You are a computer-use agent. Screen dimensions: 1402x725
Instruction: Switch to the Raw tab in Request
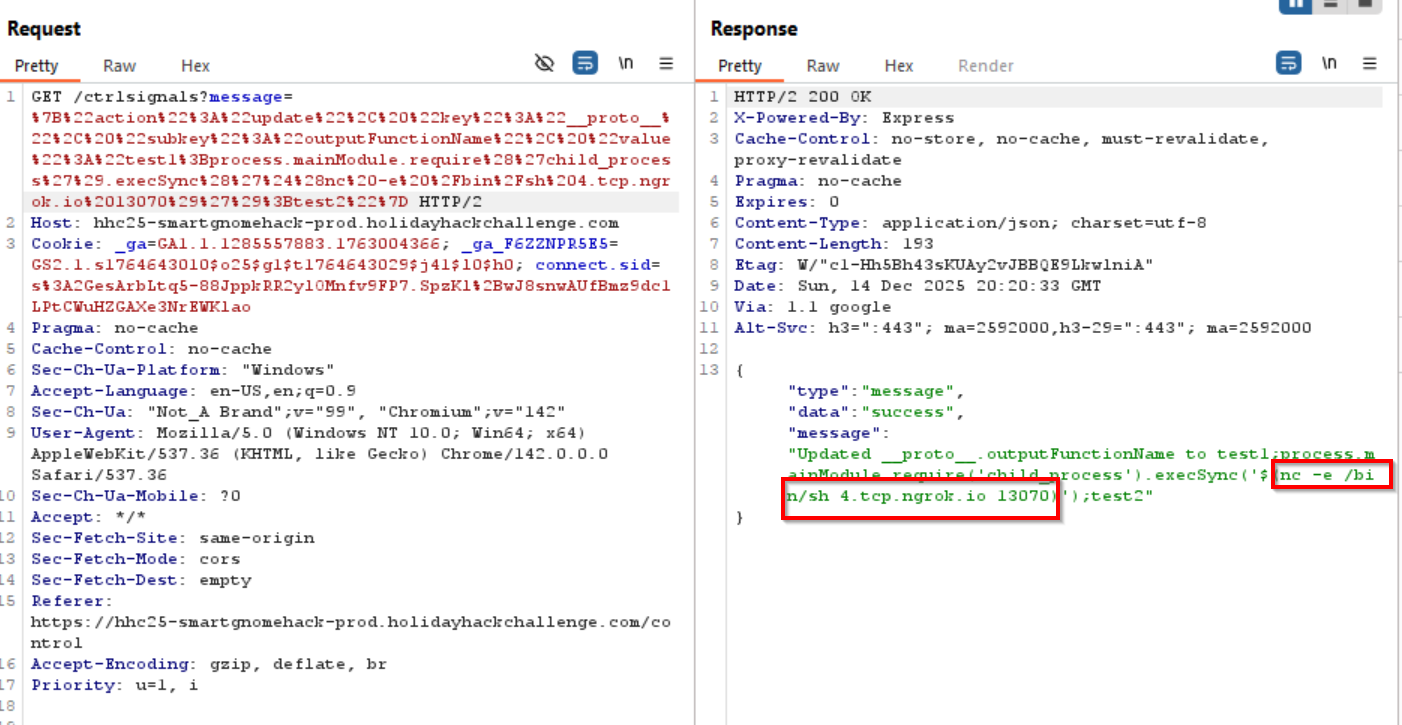pyautogui.click(x=119, y=66)
